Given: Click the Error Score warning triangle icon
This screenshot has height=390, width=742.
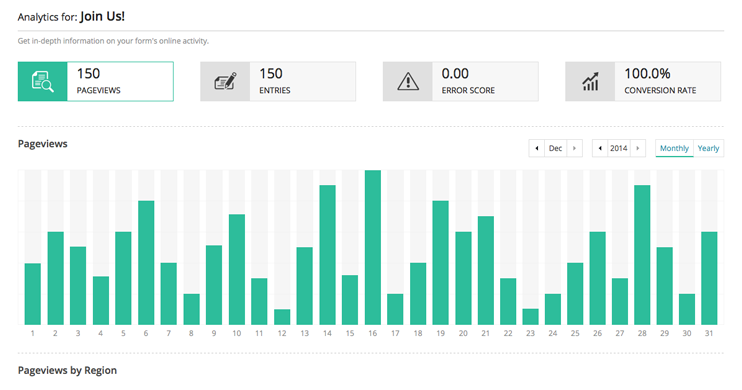Looking at the screenshot, I should point(408,81).
